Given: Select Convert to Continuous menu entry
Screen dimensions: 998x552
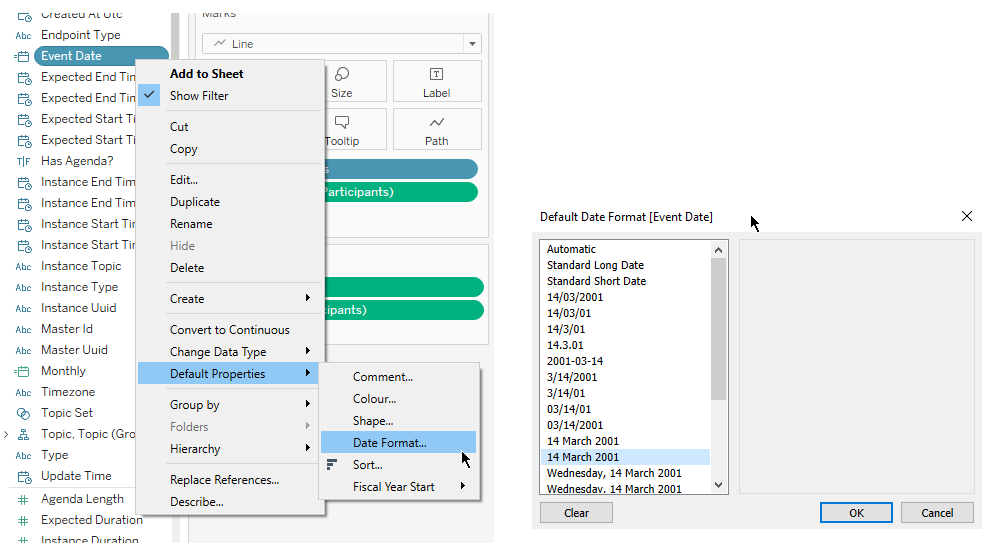Looking at the screenshot, I should point(229,330).
